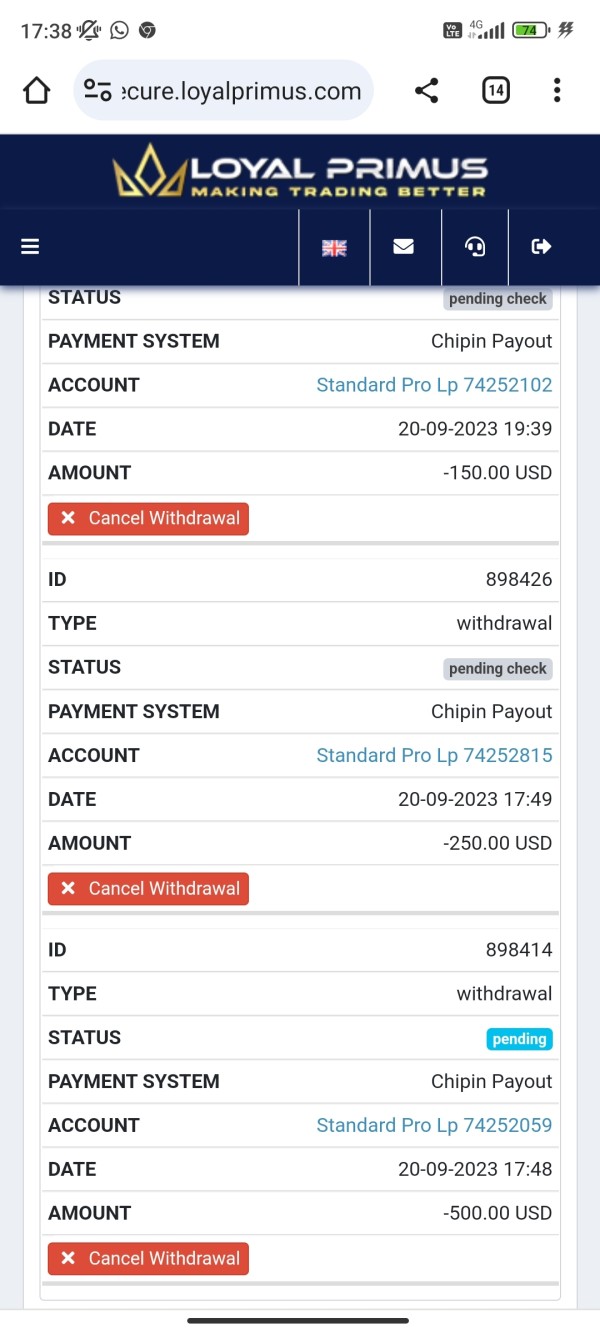600x1333 pixels.
Task: Open account Standard Pro Lp 74252815
Action: (434, 755)
